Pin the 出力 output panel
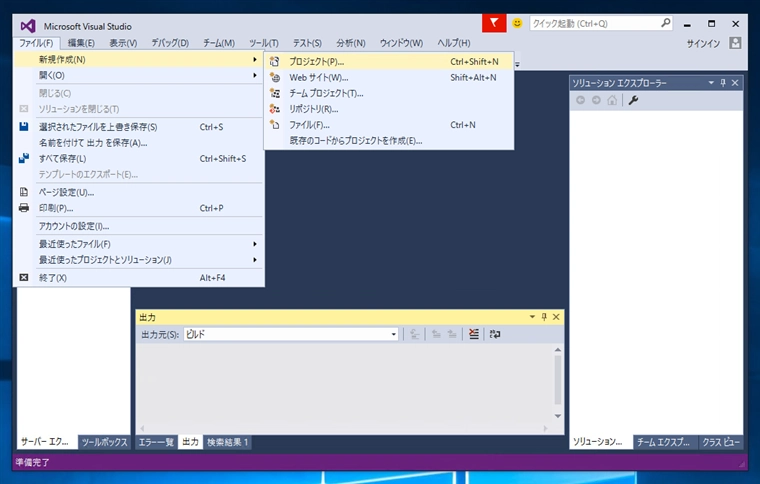Screen dimensions: 760x484 point(544,317)
